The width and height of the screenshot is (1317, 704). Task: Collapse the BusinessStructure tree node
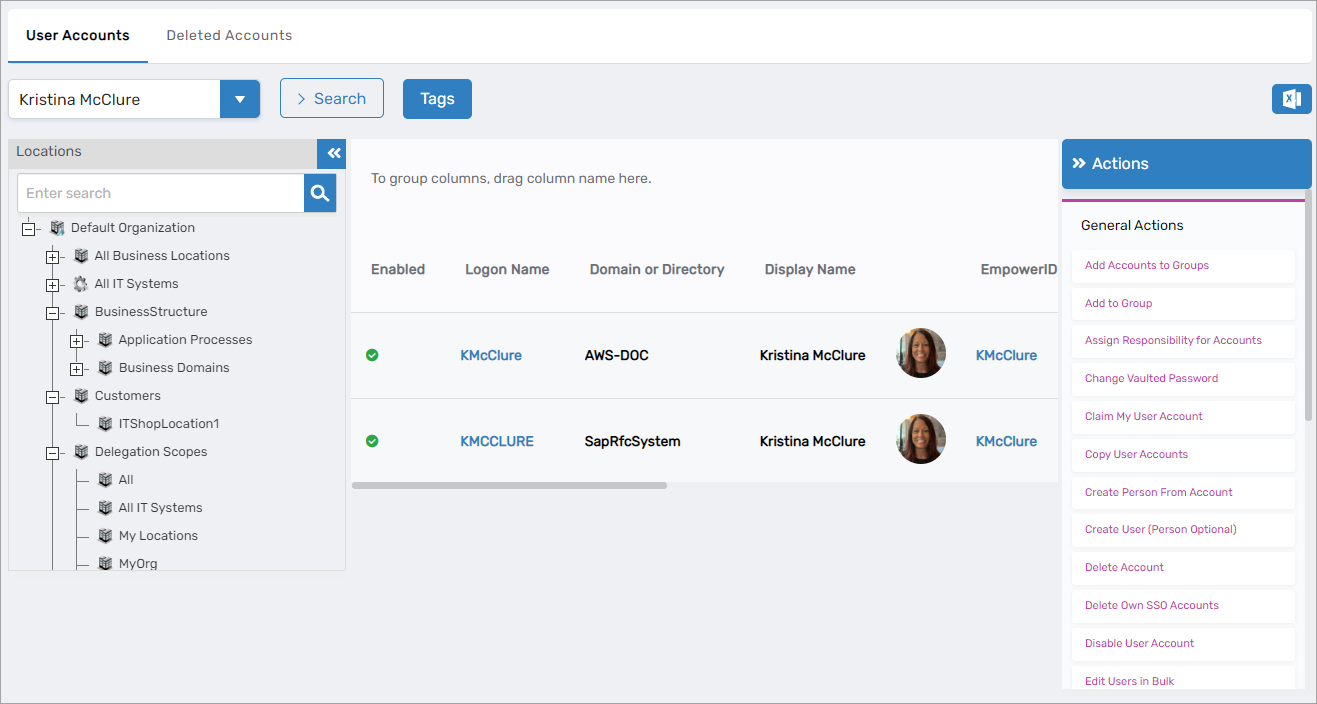point(53,312)
